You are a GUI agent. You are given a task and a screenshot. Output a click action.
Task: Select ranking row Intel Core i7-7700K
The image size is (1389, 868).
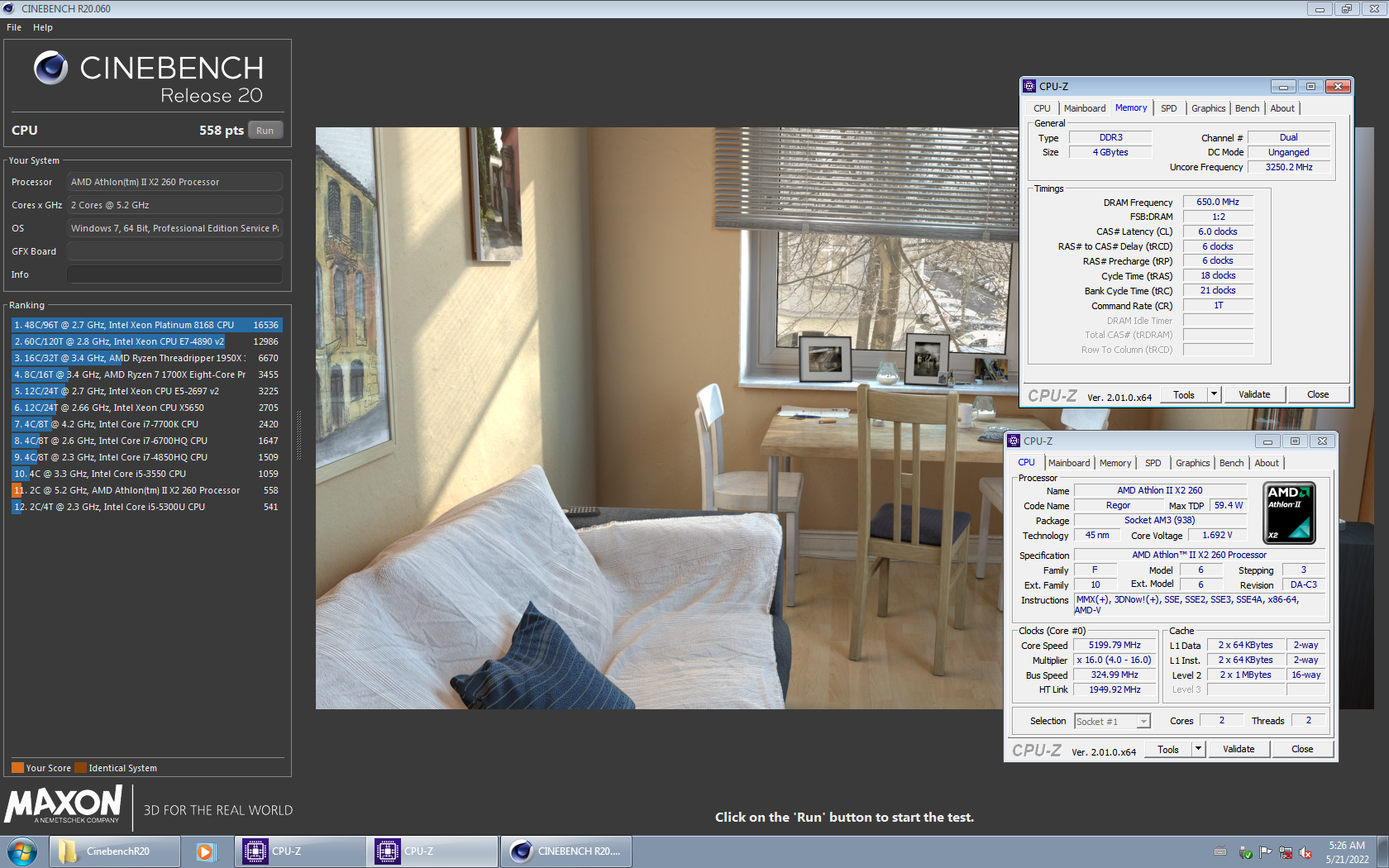146,424
